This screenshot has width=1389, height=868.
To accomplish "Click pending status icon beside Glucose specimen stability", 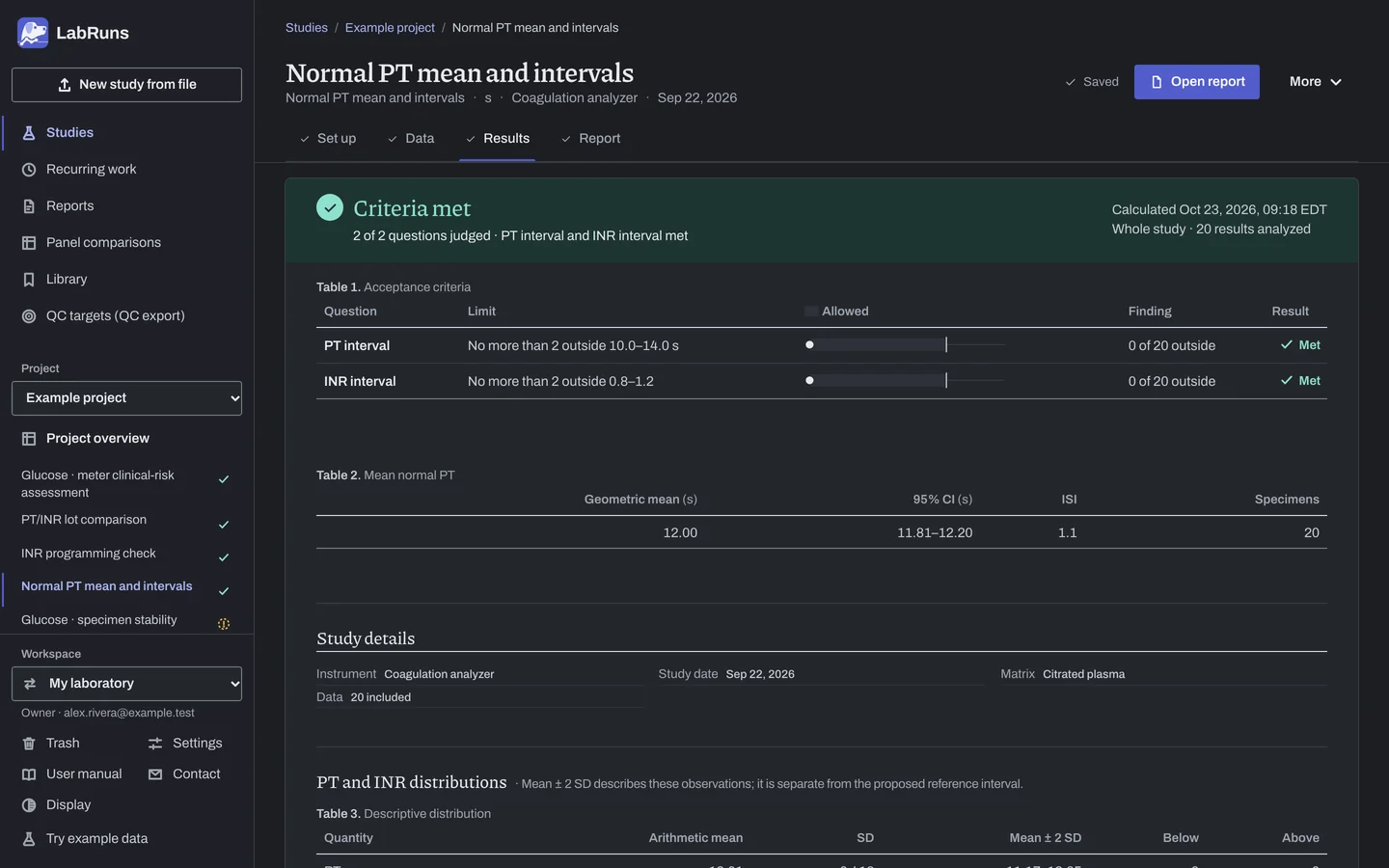I will pyautogui.click(x=224, y=624).
